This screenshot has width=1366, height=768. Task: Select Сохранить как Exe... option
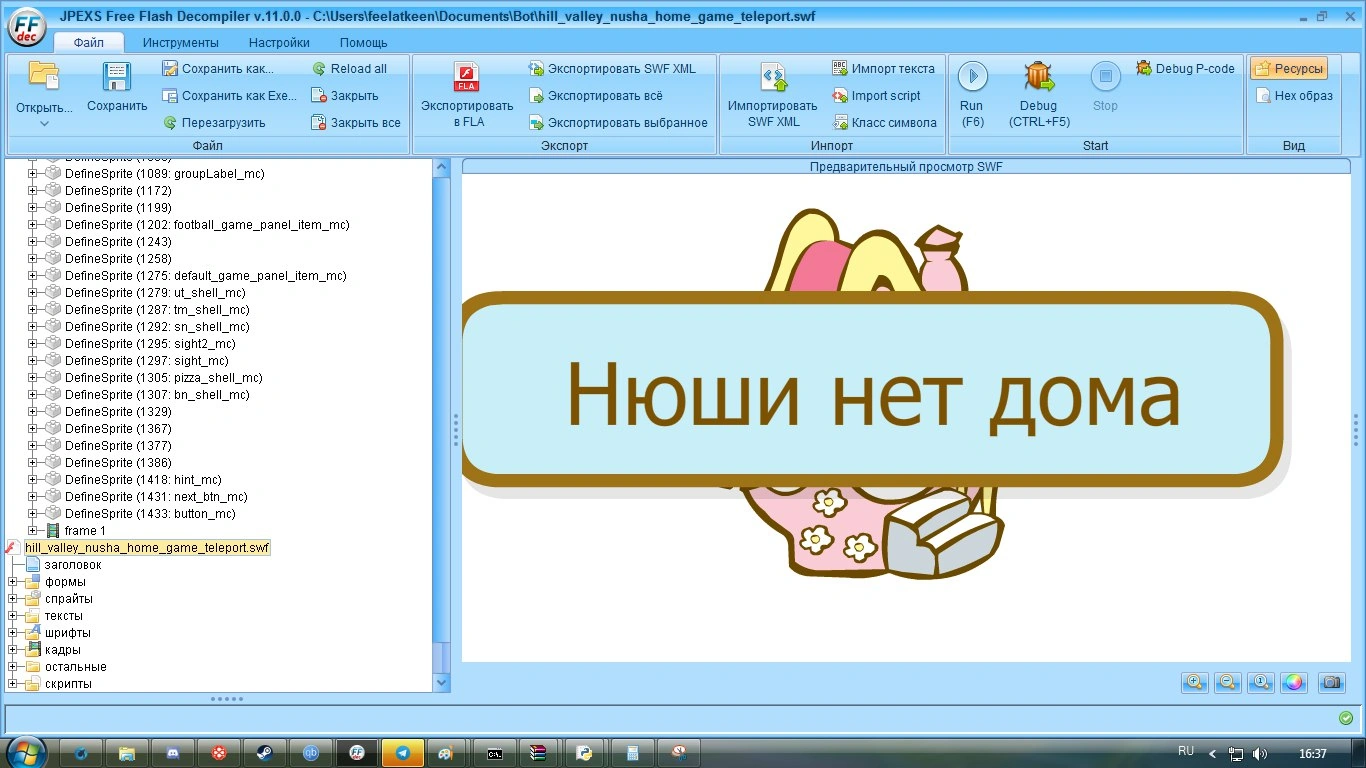point(229,96)
